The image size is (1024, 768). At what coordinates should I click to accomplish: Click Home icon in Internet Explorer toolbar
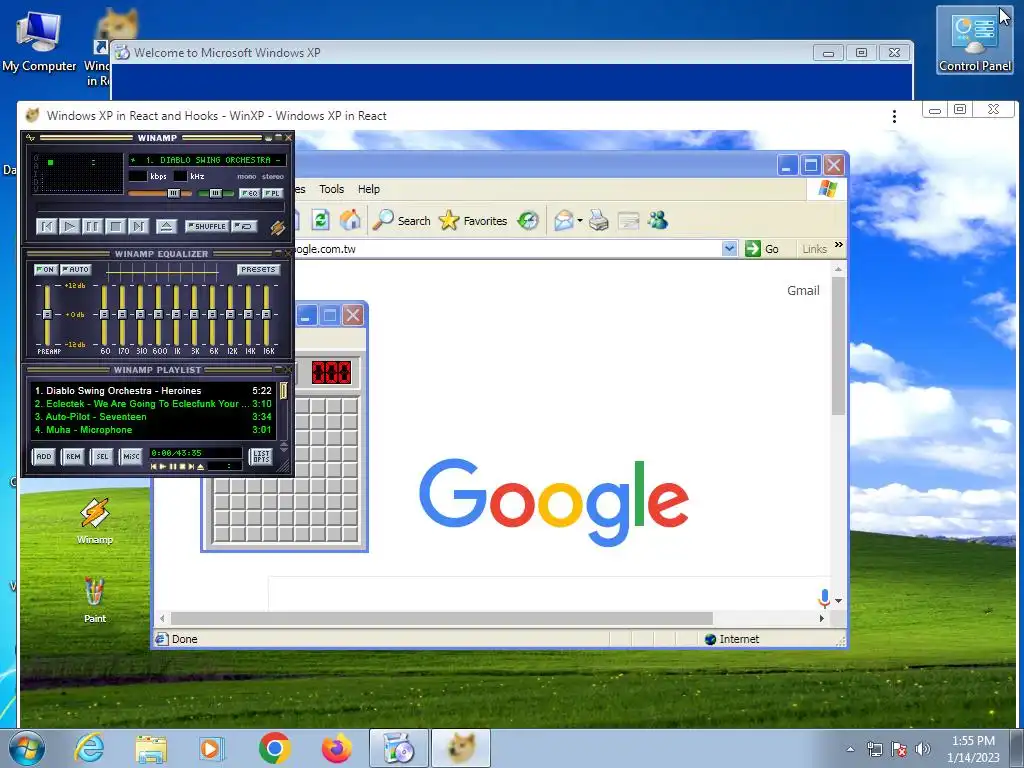[350, 220]
